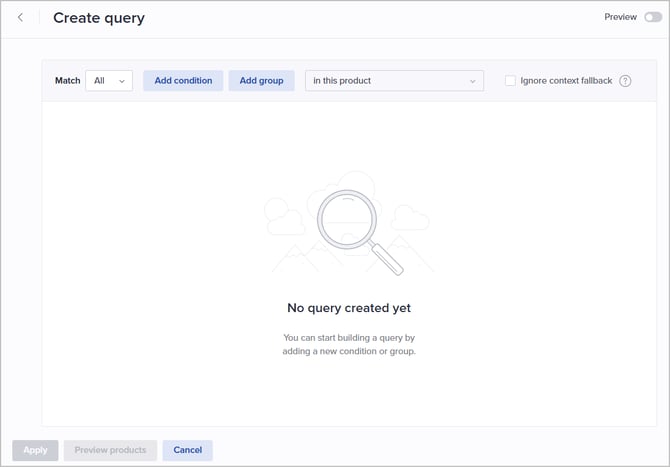The image size is (670, 467).
Task: Enable the Ignore context fallback checkbox
Action: pyautogui.click(x=510, y=81)
